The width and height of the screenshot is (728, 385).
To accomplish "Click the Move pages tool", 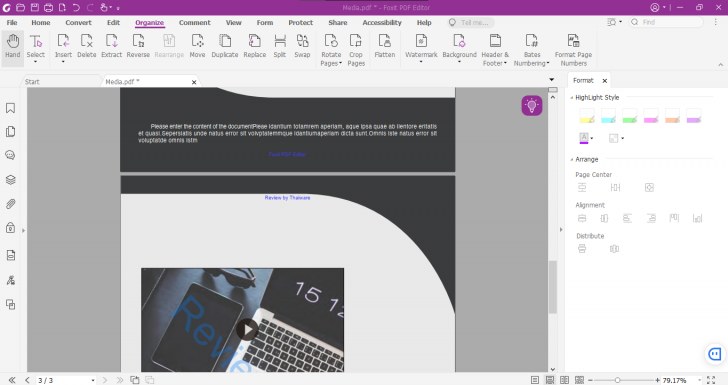I will [197, 46].
